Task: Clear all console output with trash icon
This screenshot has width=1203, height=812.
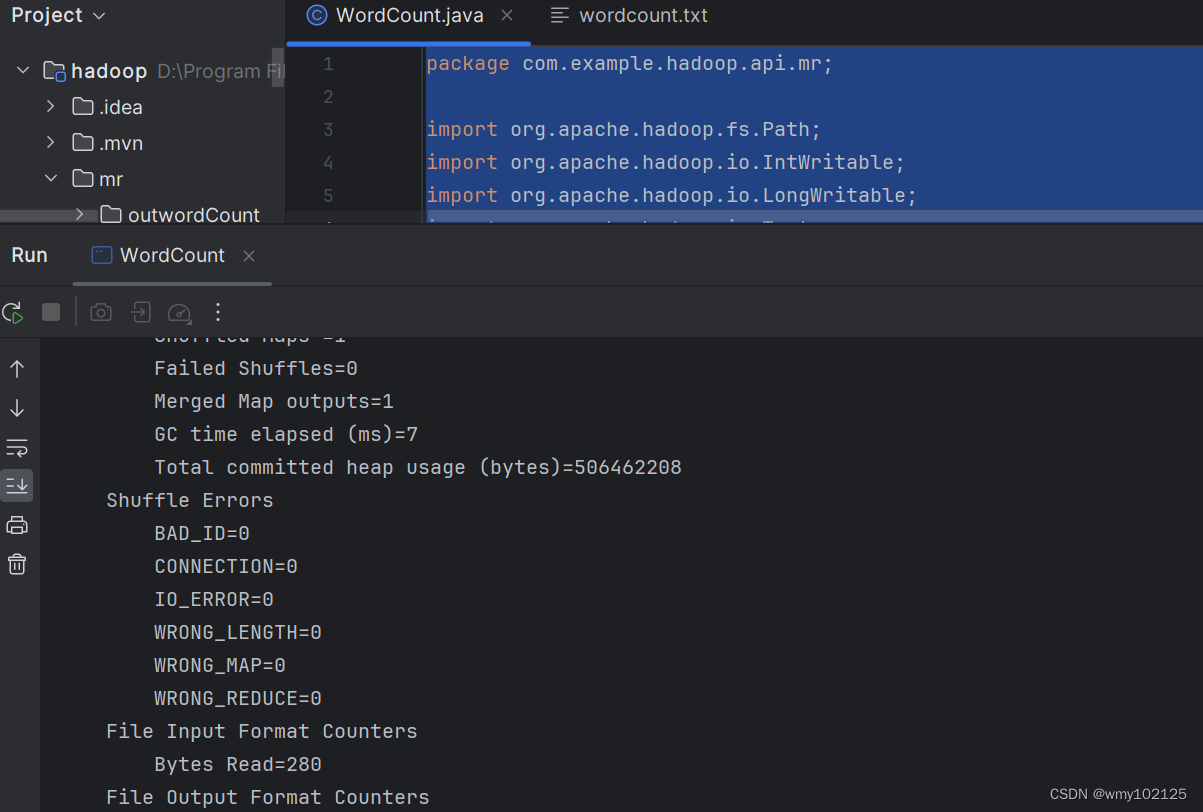Action: (x=17, y=564)
